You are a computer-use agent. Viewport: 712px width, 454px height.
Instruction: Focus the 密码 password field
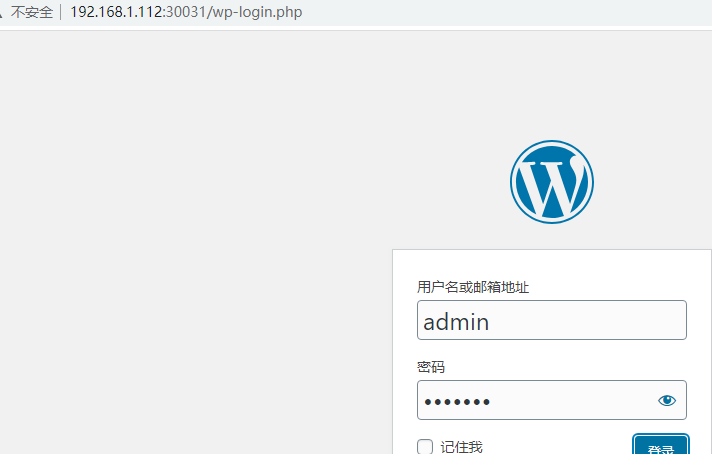(552, 400)
